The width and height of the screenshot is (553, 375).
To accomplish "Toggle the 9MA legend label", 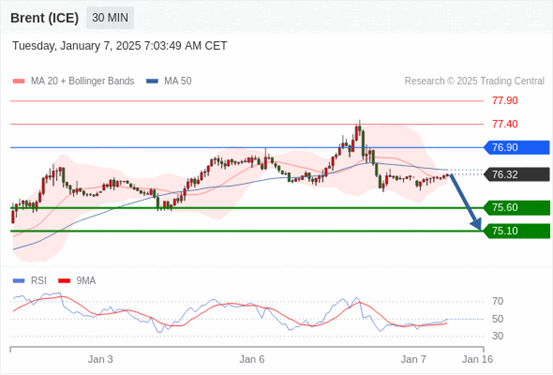I will pyautogui.click(x=86, y=281).
